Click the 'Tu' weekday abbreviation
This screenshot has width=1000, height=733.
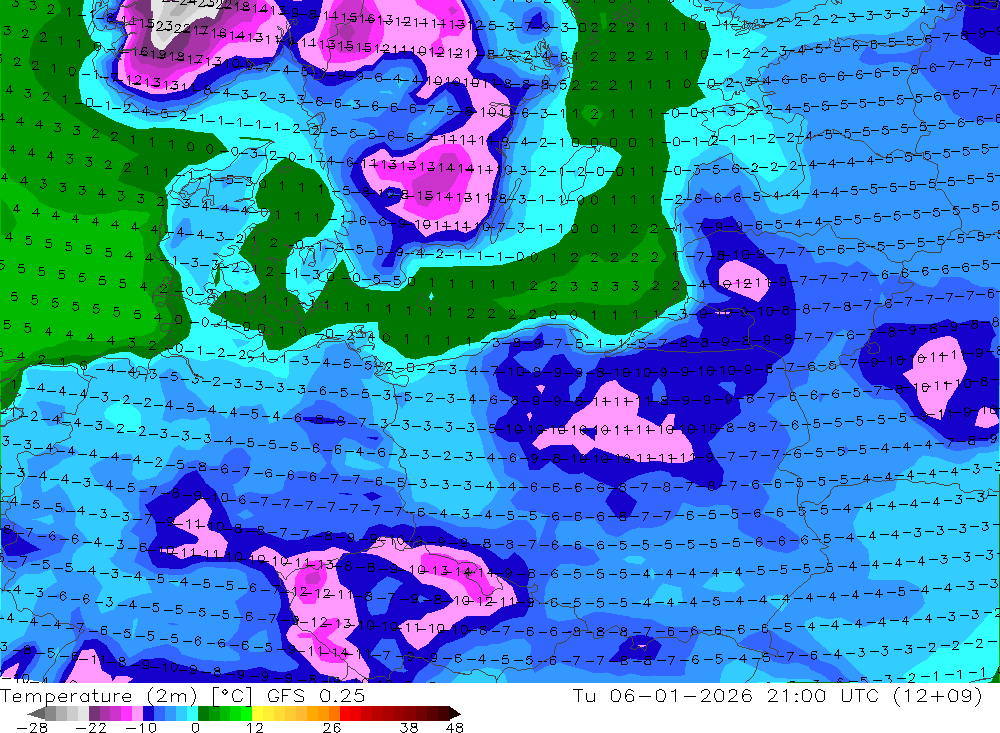pos(584,695)
